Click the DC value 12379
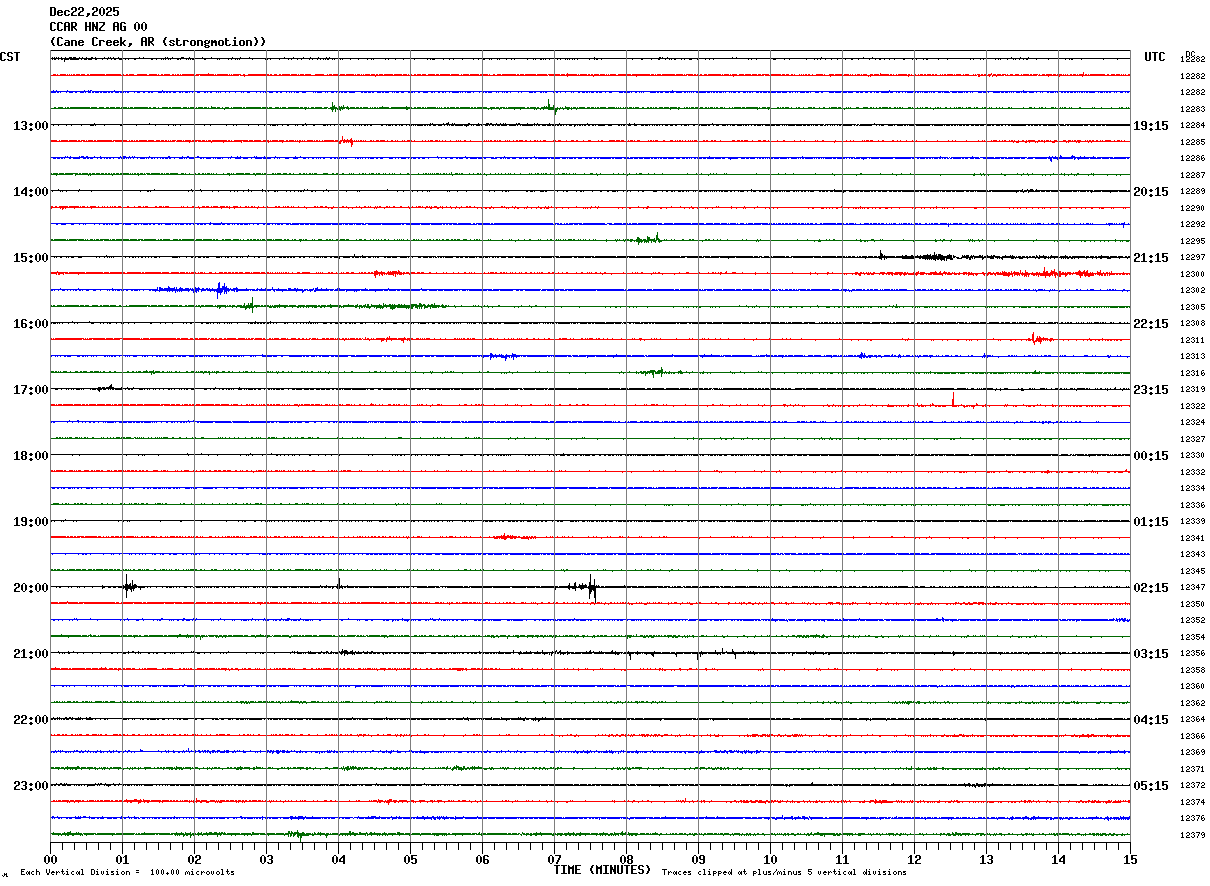Image resolution: width=1210 pixels, height=886 pixels. click(1192, 835)
